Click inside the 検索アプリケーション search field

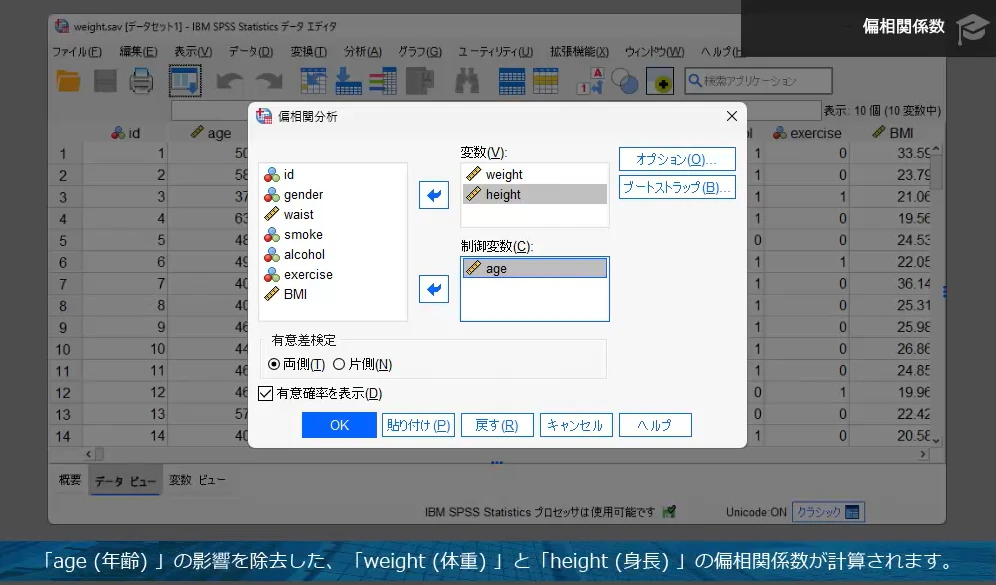(760, 80)
